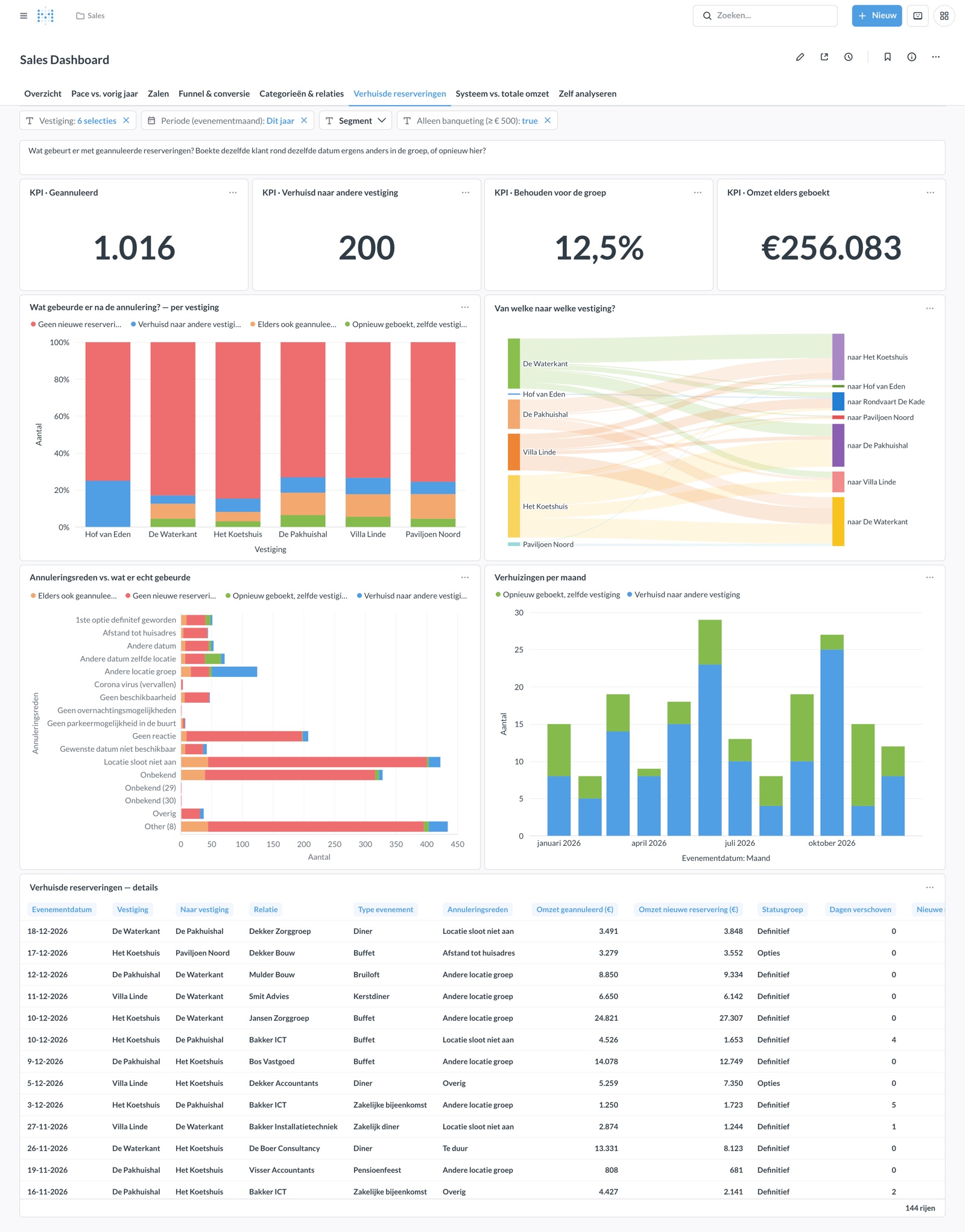Screen dimensions: 965x1232
Task: Open the Periode Dit jaar filter
Action: coord(227,120)
